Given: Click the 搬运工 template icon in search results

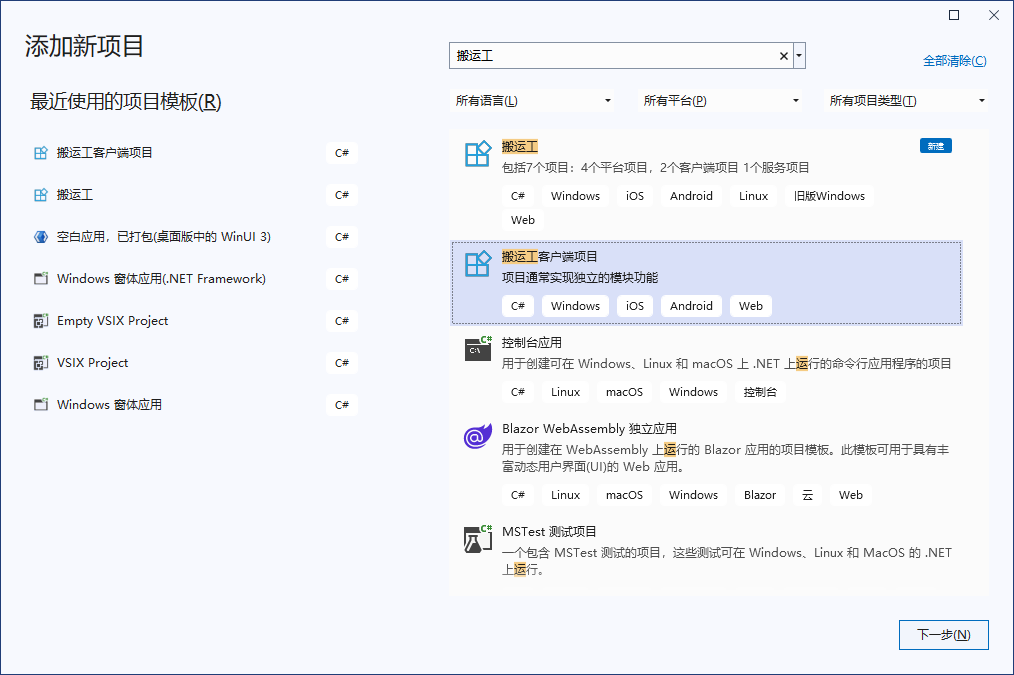Looking at the screenshot, I should (478, 154).
